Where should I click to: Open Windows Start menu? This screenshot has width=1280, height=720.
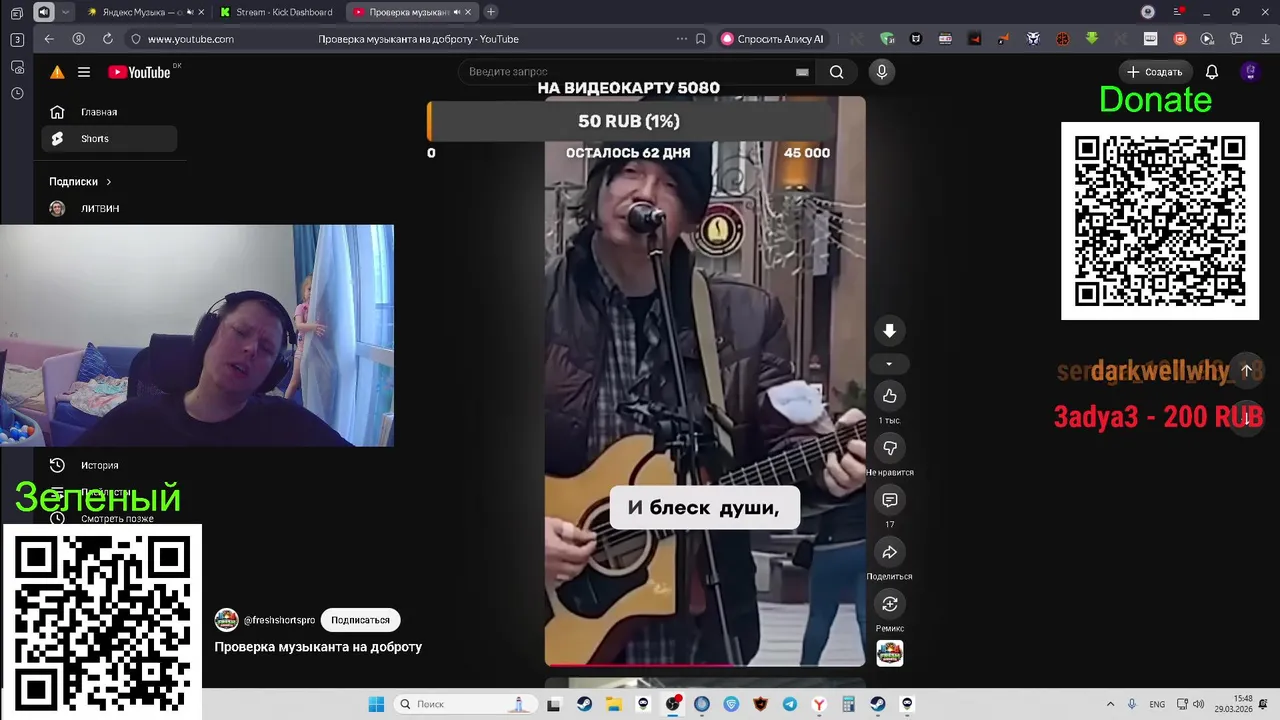tap(376, 704)
